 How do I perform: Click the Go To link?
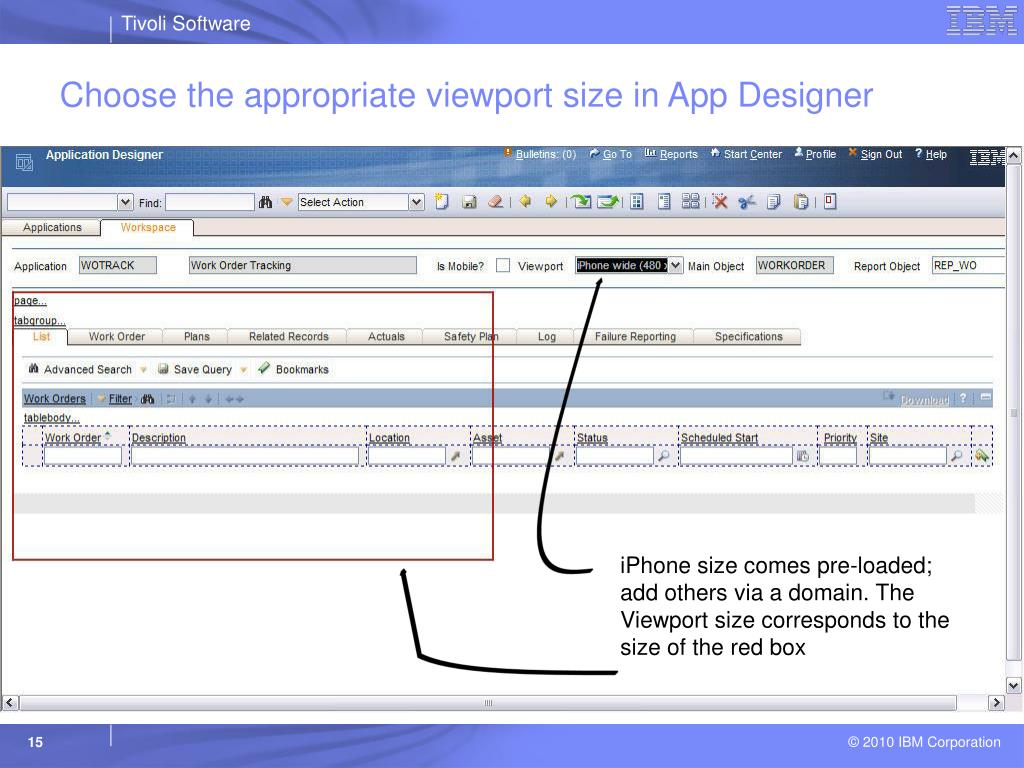click(617, 154)
